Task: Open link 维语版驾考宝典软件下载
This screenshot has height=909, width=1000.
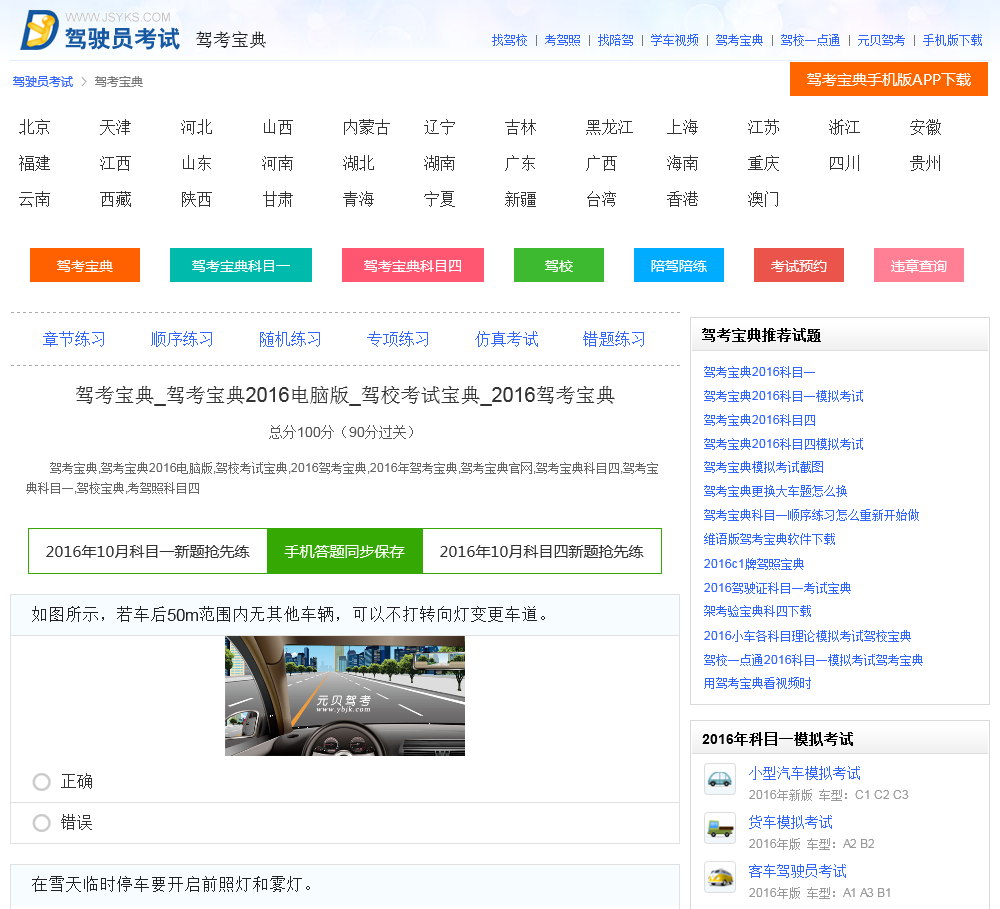Action: (769, 540)
